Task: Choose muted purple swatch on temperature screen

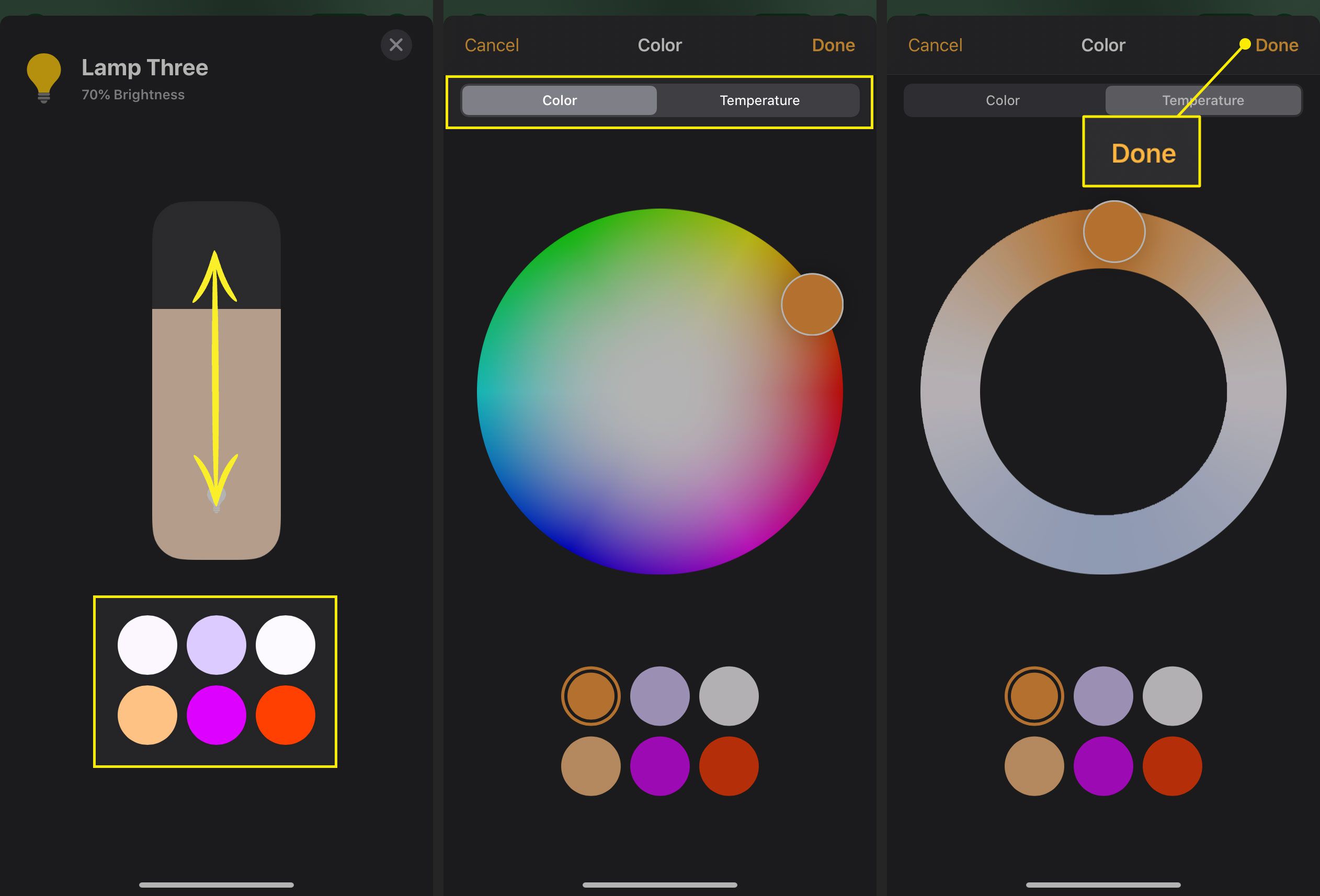Action: point(1103,696)
